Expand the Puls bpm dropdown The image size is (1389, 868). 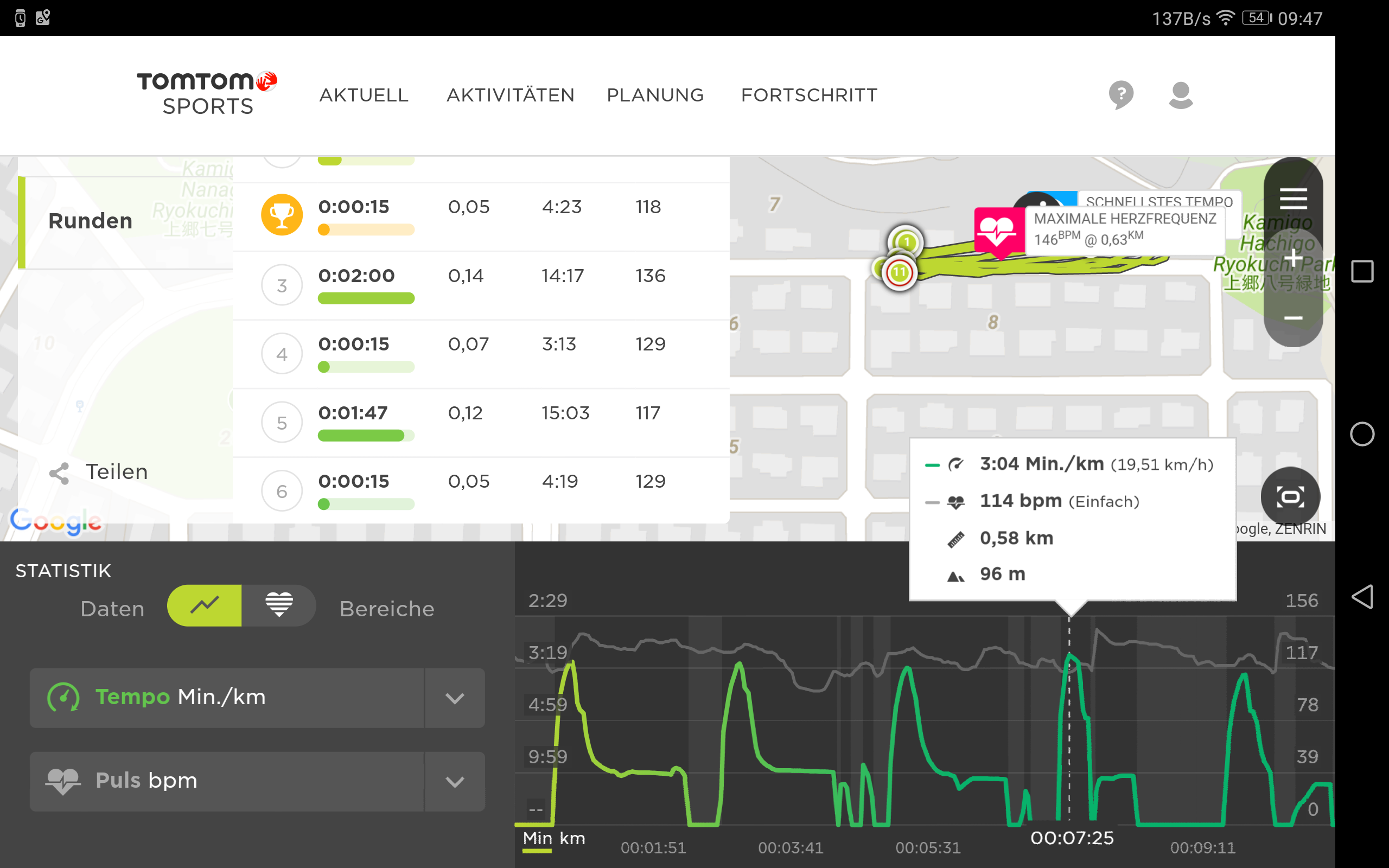(x=455, y=781)
